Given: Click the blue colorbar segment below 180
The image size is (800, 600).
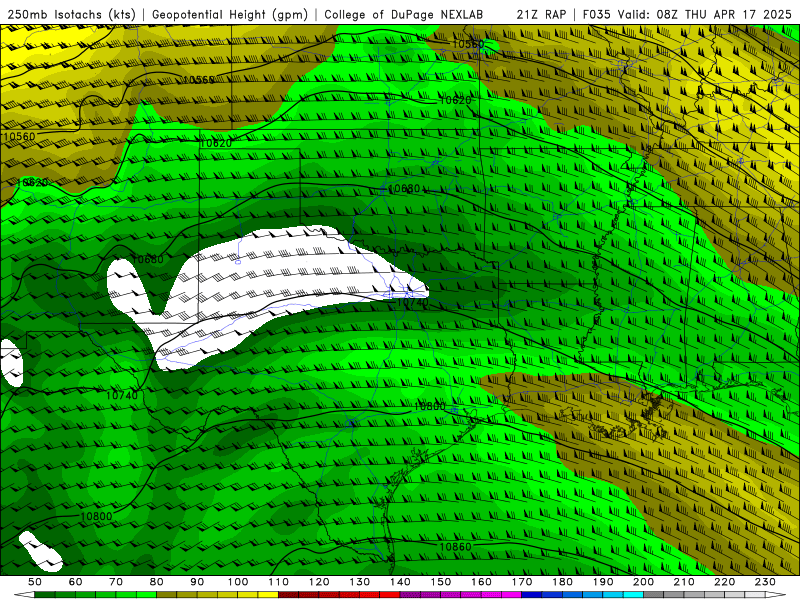Looking at the screenshot, I should (x=572, y=595).
